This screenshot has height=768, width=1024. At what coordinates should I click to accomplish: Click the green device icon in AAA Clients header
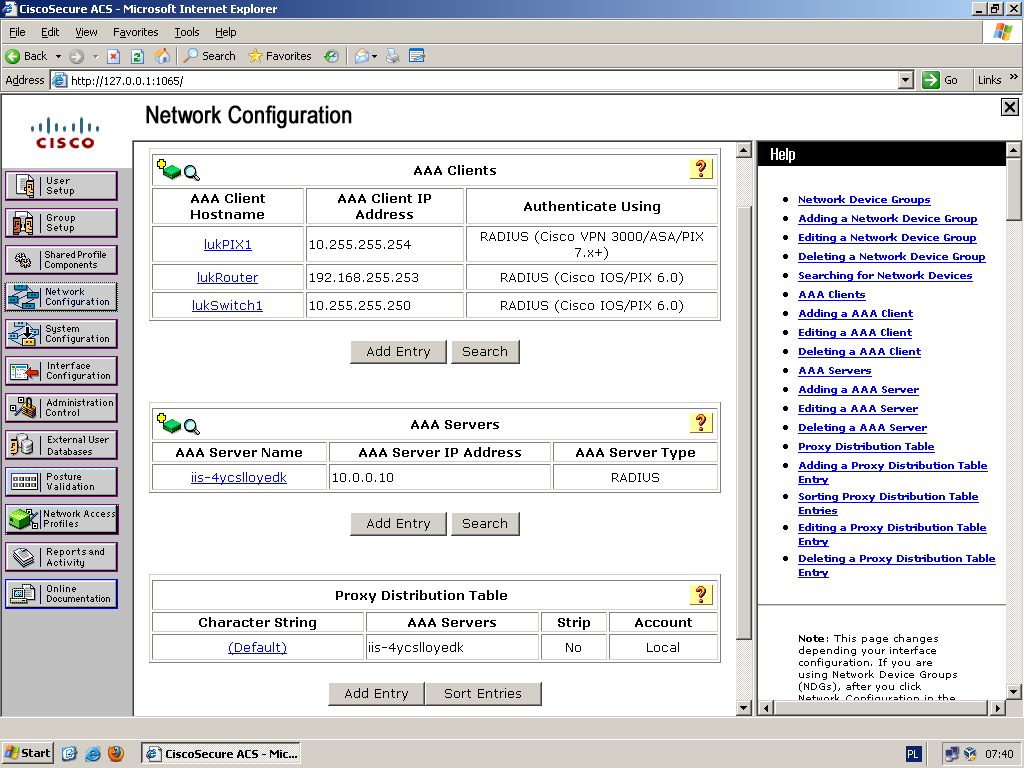point(168,169)
